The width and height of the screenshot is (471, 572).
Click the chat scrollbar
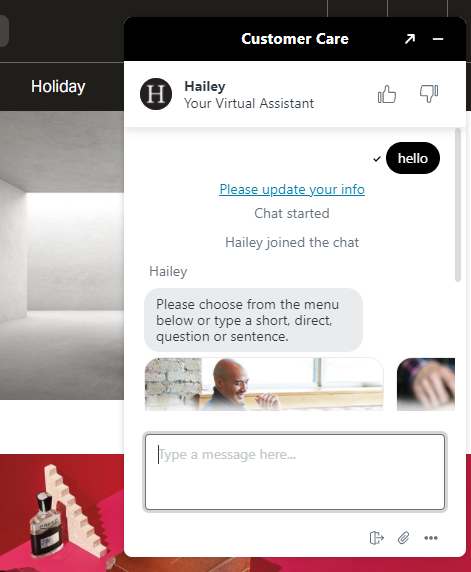pyautogui.click(x=458, y=205)
